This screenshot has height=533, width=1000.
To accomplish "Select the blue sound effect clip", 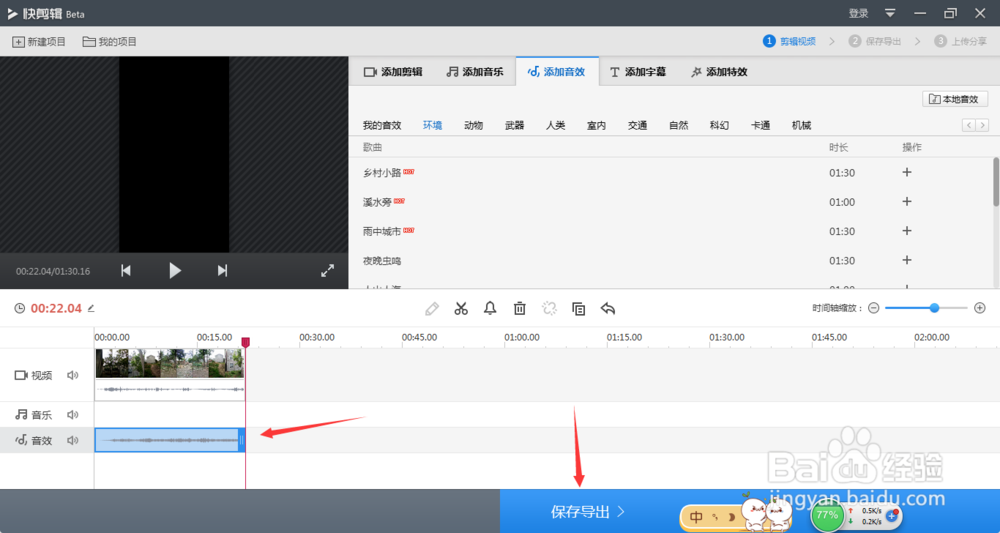I will (170, 441).
